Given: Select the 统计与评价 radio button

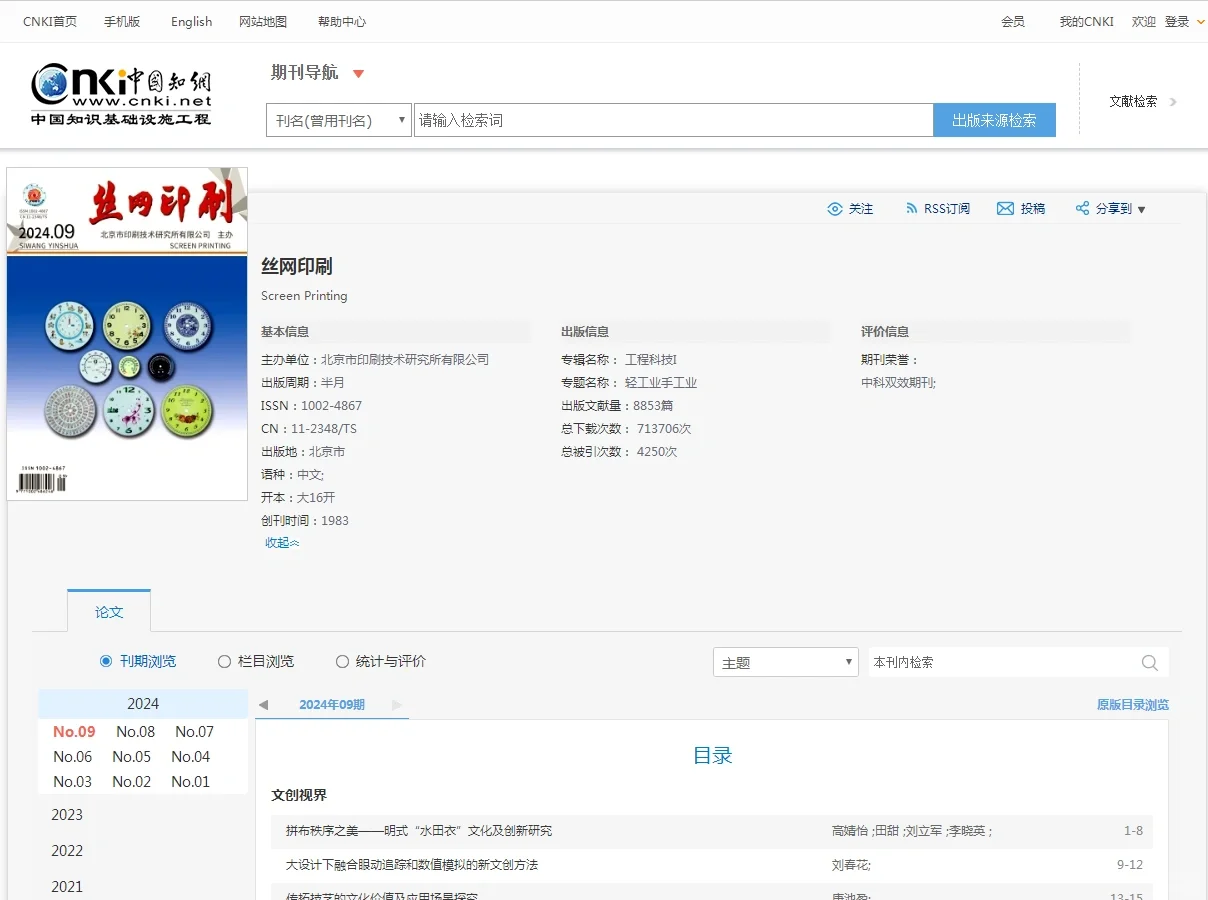Looking at the screenshot, I should coord(342,661).
